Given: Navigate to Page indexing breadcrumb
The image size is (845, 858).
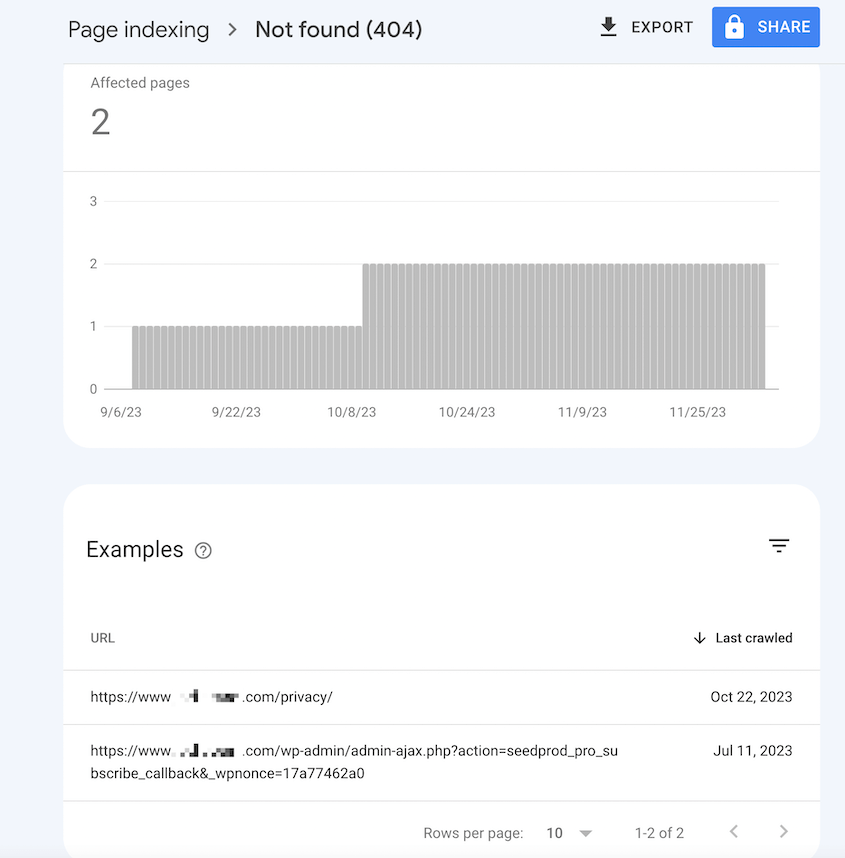Looking at the screenshot, I should click(138, 30).
